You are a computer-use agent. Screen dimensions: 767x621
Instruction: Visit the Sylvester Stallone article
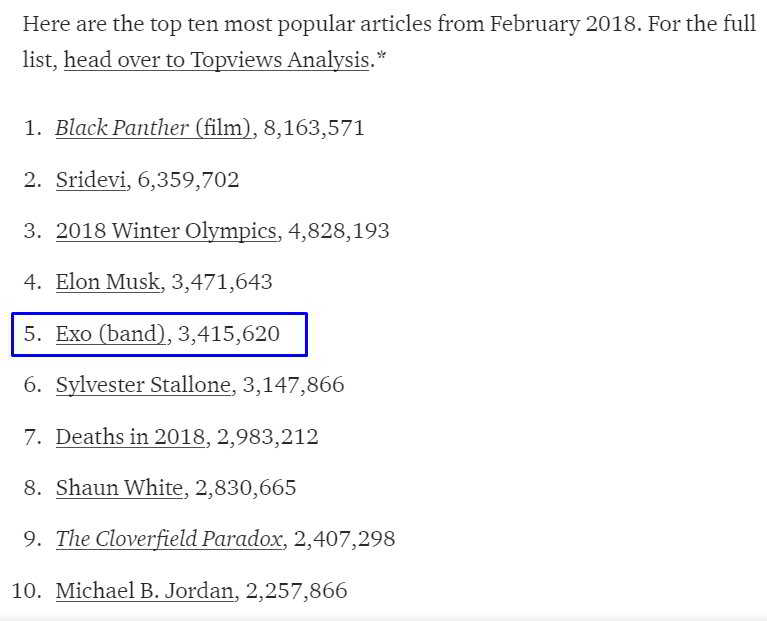coord(144,385)
